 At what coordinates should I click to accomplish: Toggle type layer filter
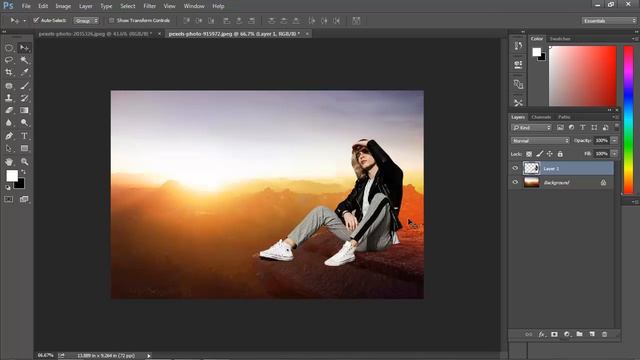coord(583,128)
